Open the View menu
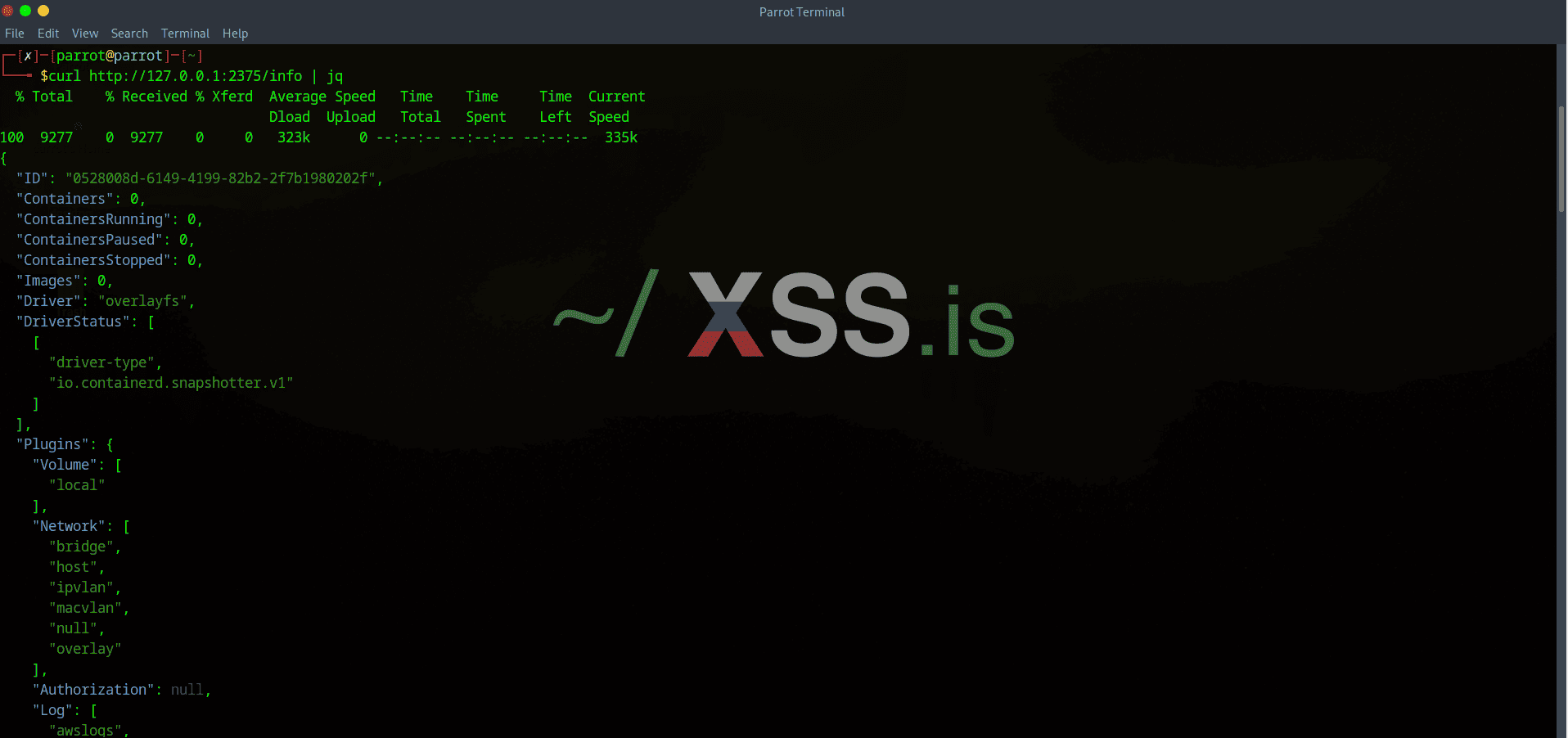This screenshot has height=738, width=1568. coord(85,34)
